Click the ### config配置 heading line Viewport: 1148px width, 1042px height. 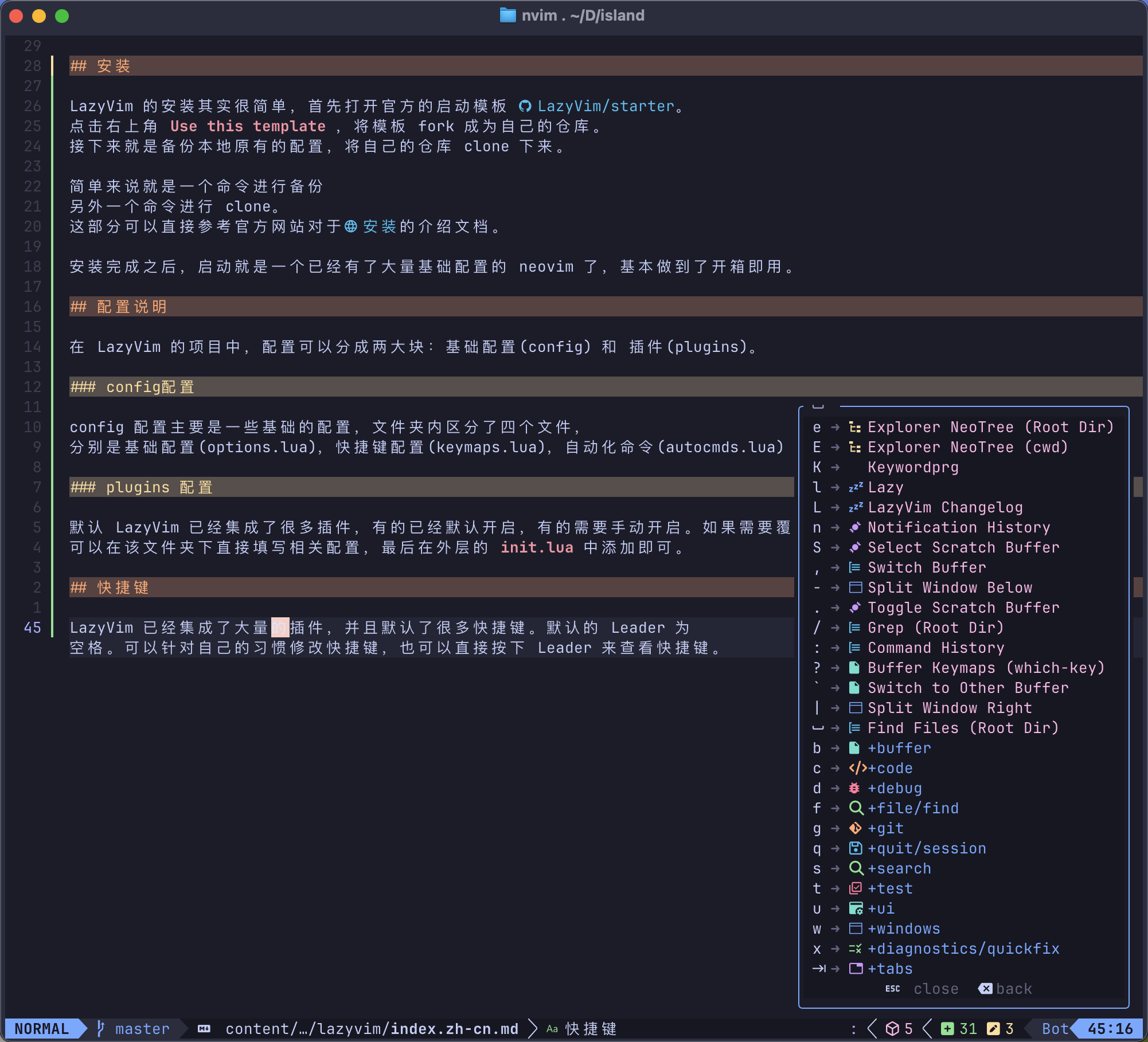pyautogui.click(x=606, y=387)
